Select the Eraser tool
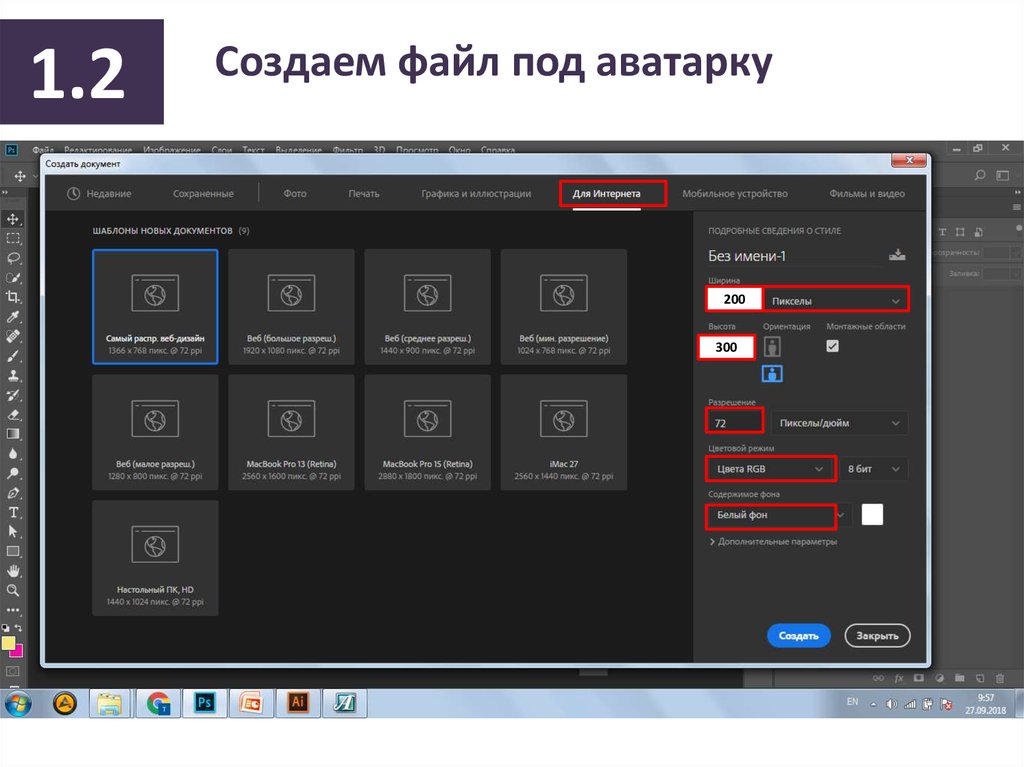 (13, 414)
